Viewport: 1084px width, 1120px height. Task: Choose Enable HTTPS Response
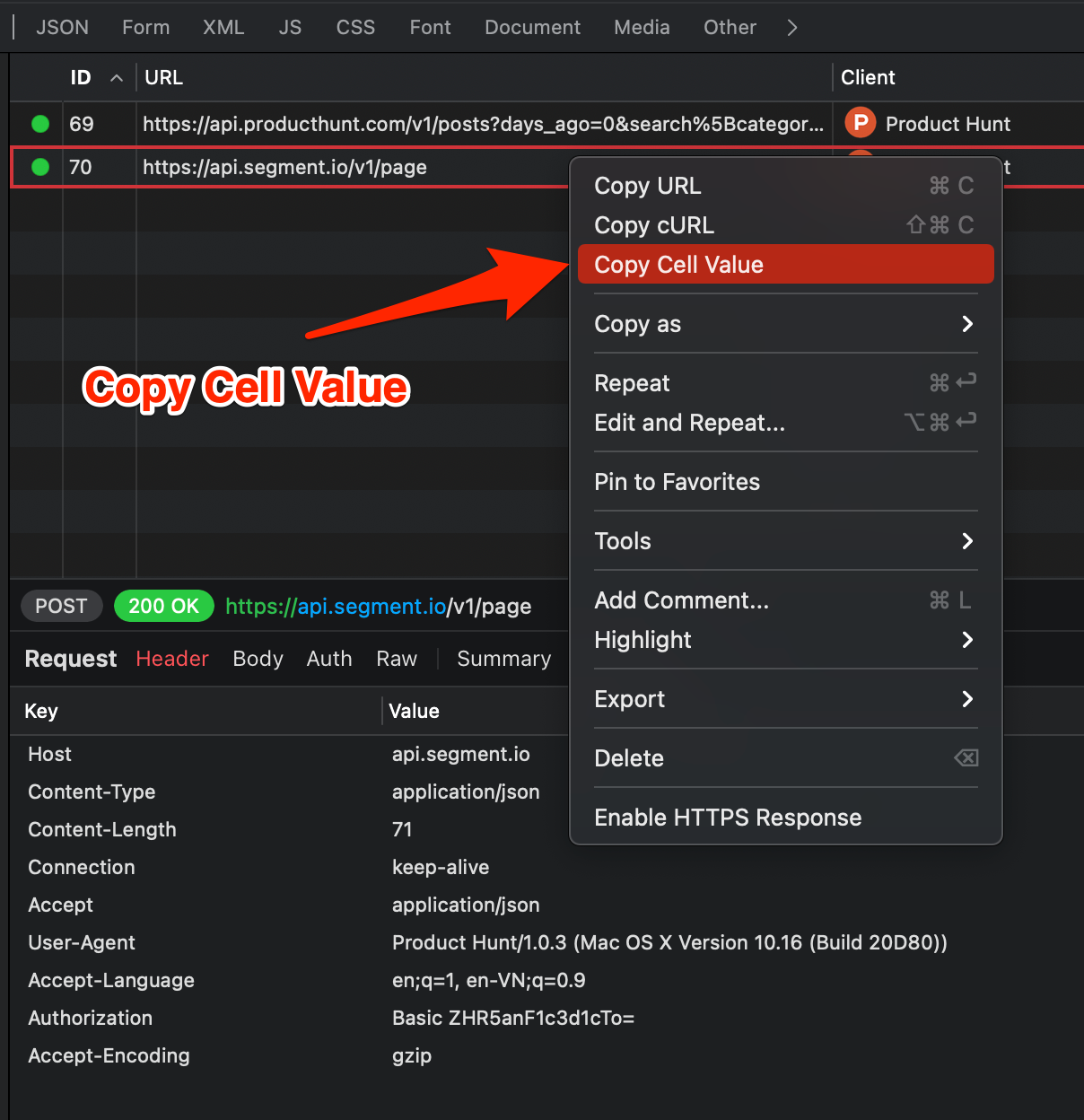(x=785, y=818)
